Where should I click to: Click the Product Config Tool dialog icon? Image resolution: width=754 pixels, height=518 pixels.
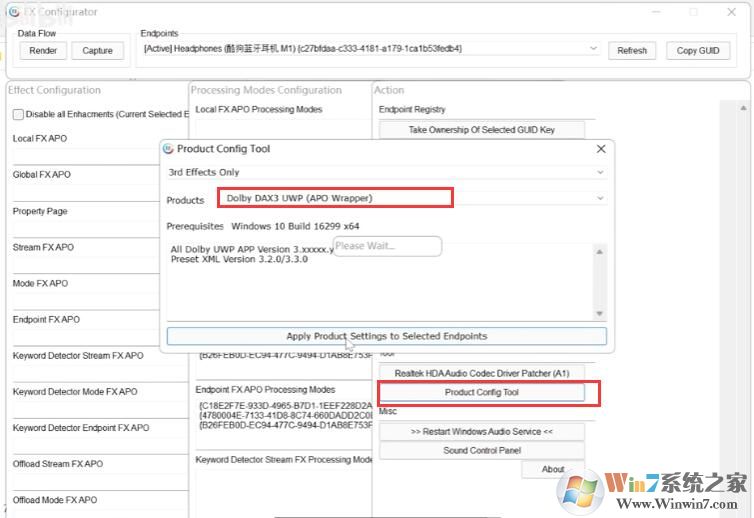pos(168,149)
